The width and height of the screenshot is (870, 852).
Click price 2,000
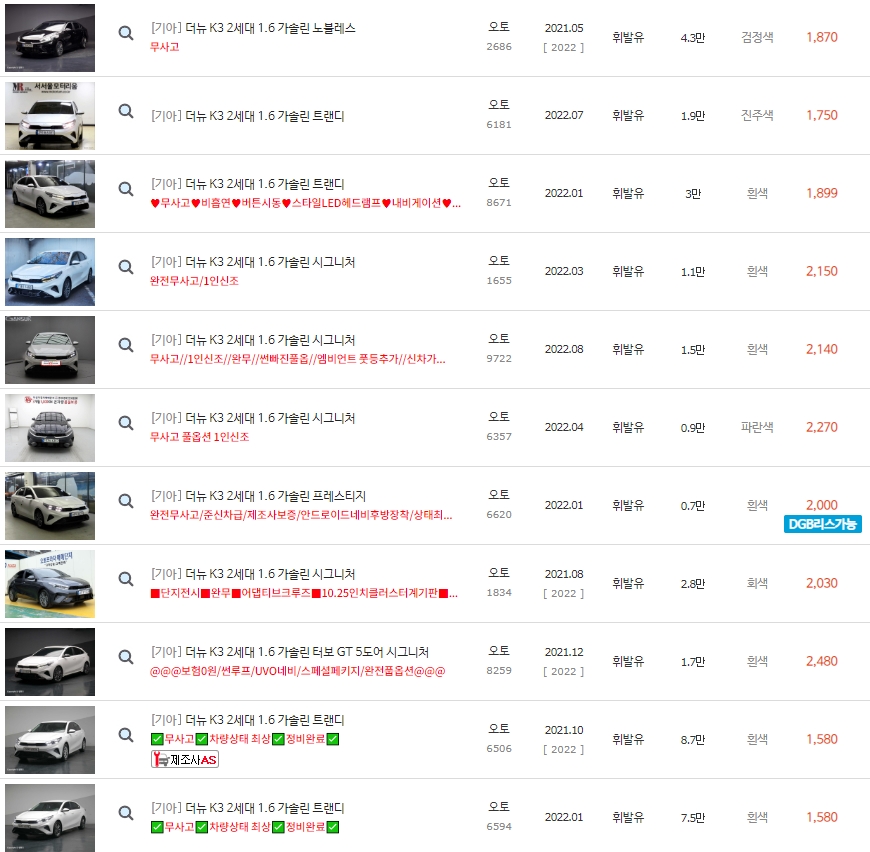click(x=822, y=505)
